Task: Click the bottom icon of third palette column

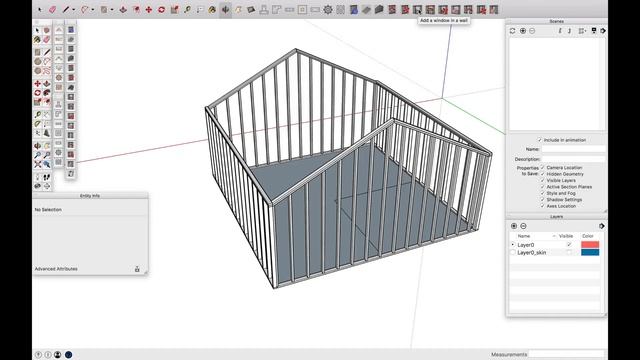Action: (71, 174)
